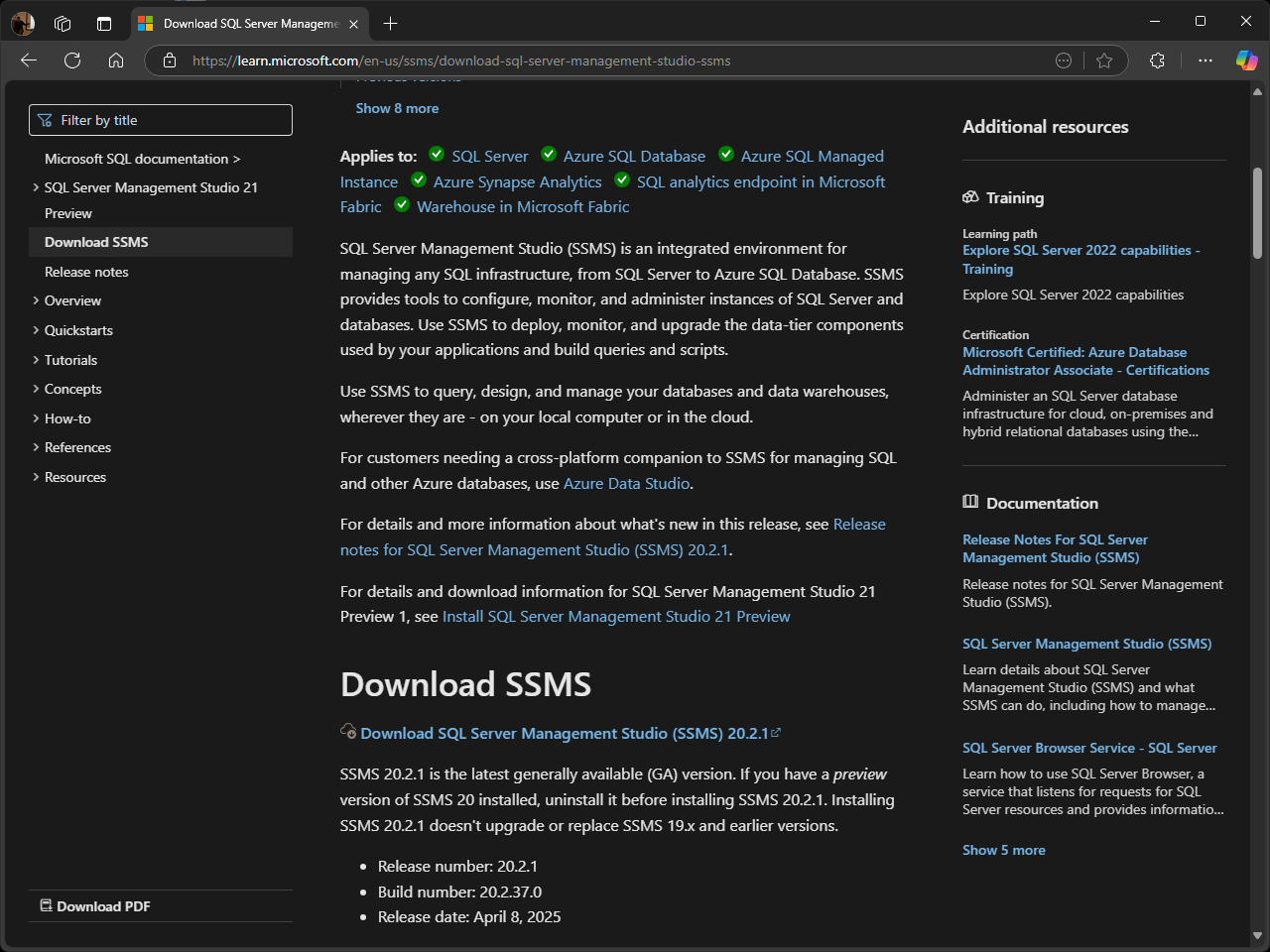Open vertical tabs via the tab actions icon
1270x952 pixels.
pyautogui.click(x=104, y=22)
